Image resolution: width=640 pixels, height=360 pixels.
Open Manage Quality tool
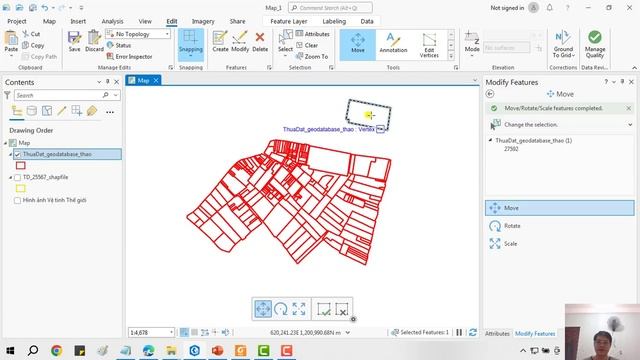595,43
